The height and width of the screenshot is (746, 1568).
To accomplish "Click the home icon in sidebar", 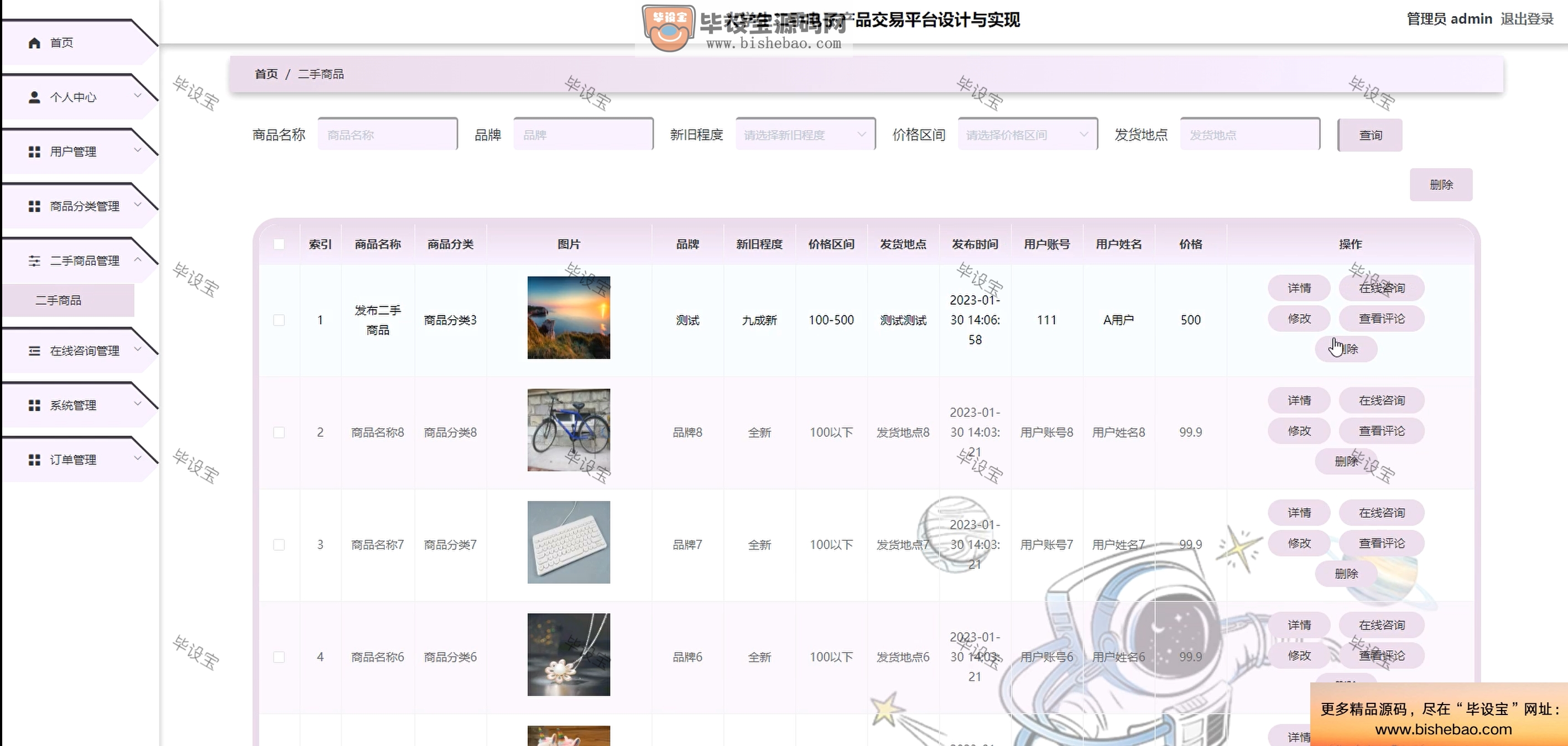I will tap(35, 43).
